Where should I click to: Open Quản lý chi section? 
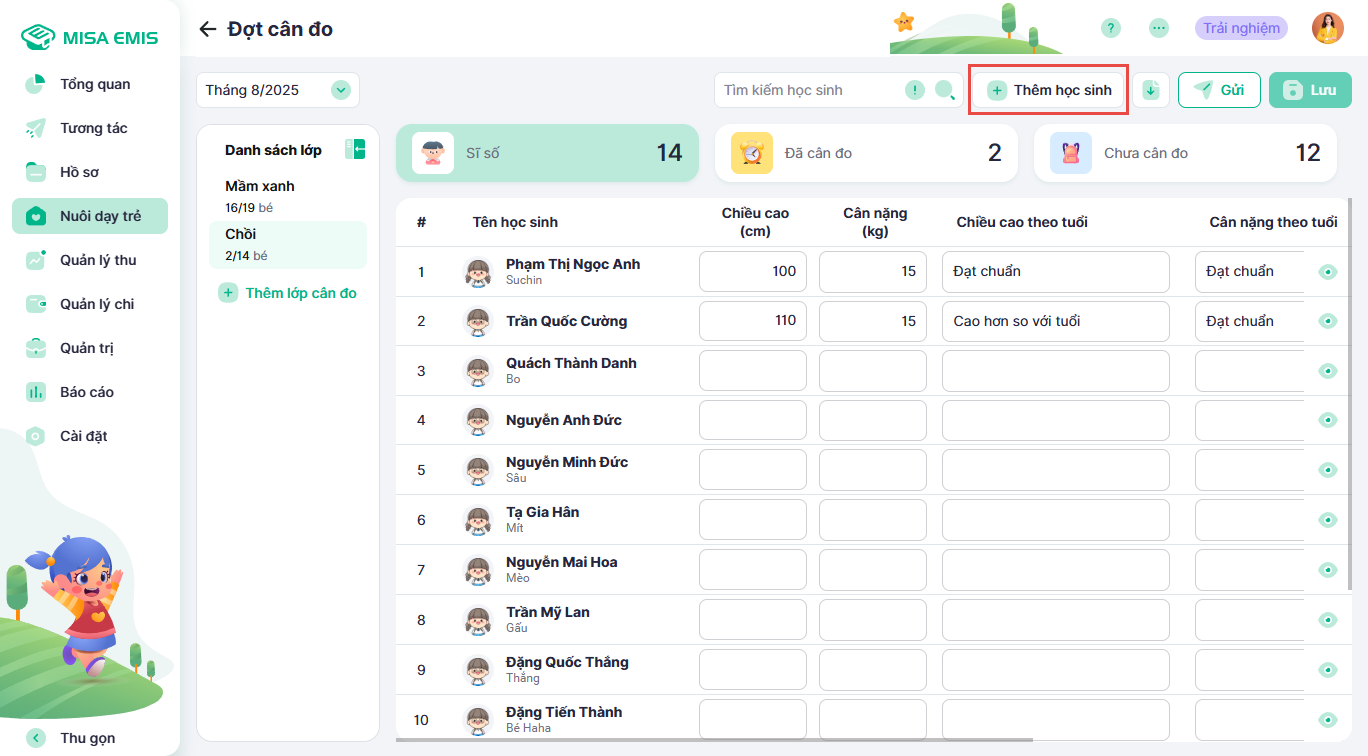(x=90, y=304)
